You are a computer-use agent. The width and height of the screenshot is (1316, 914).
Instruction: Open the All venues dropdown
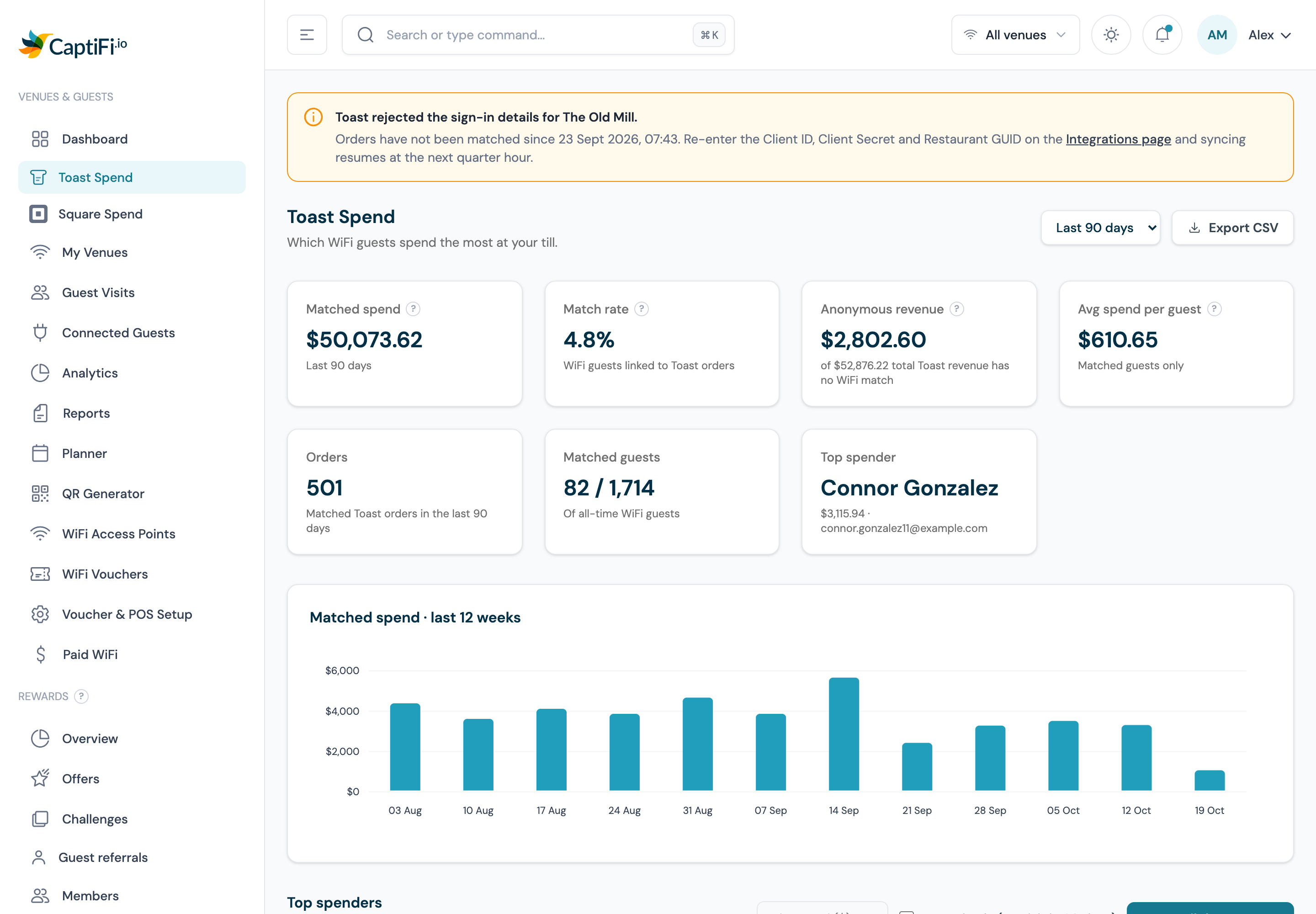click(x=1015, y=35)
